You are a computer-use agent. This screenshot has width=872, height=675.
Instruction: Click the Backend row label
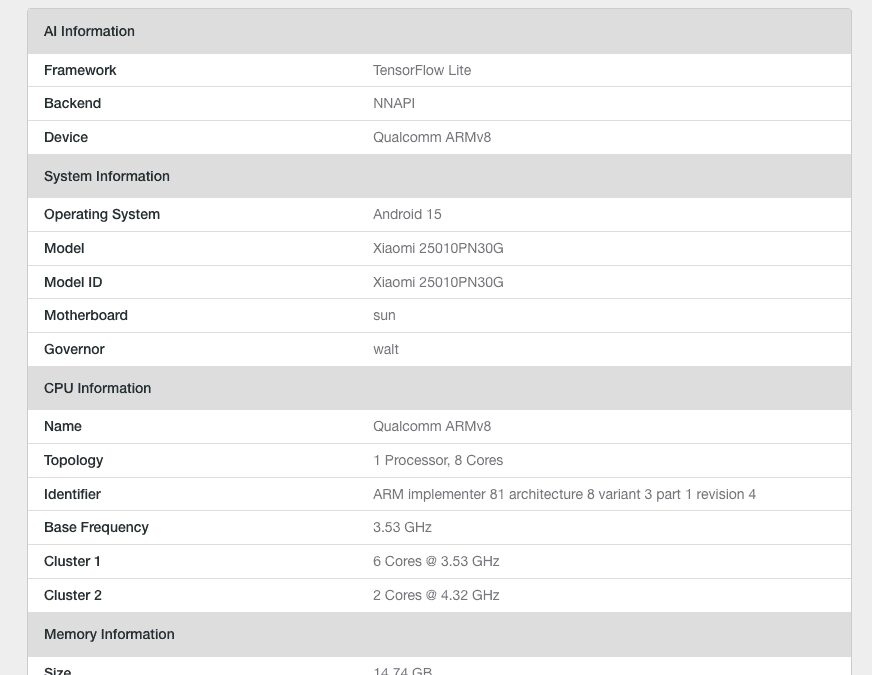(x=72, y=103)
